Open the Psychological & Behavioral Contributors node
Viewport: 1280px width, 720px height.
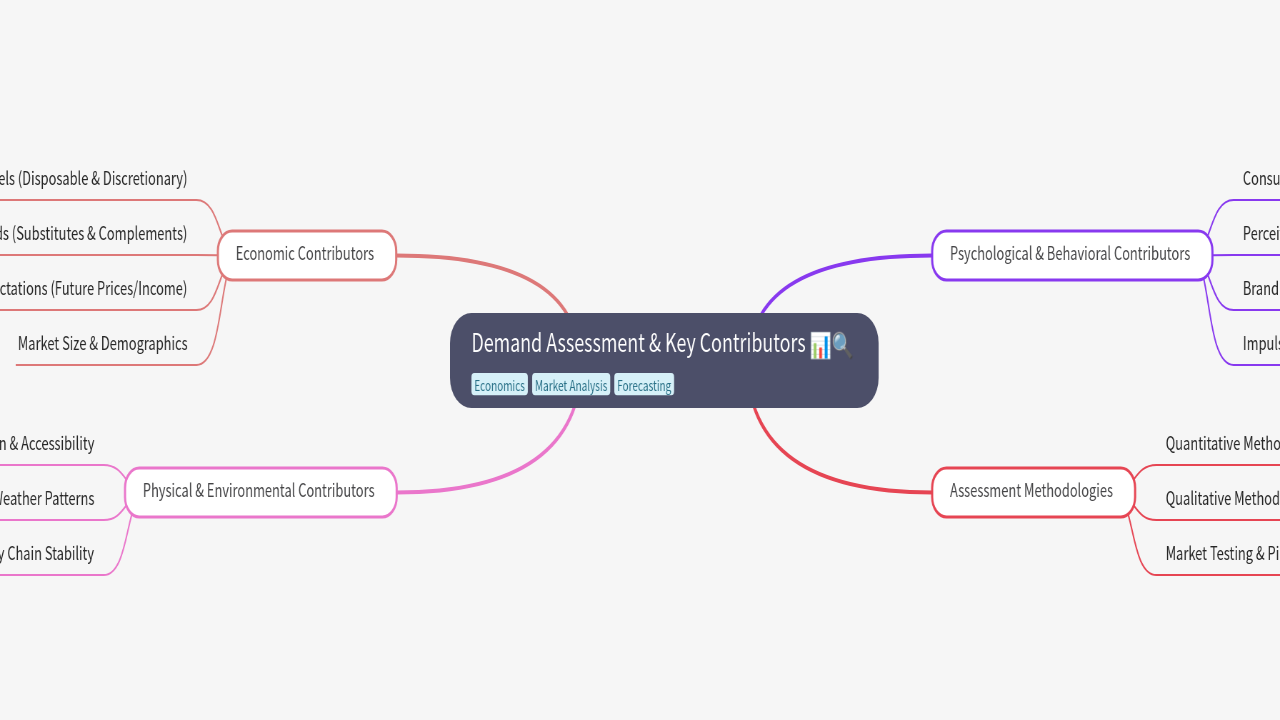tap(1070, 254)
